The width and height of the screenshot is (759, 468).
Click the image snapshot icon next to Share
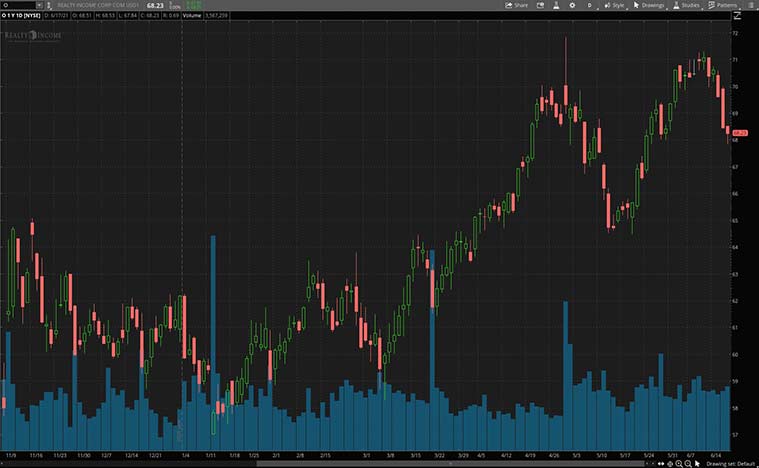click(542, 5)
